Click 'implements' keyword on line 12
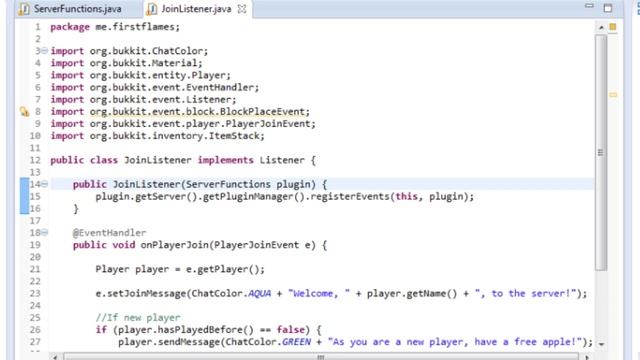This screenshot has width=640, height=360. click(225, 160)
